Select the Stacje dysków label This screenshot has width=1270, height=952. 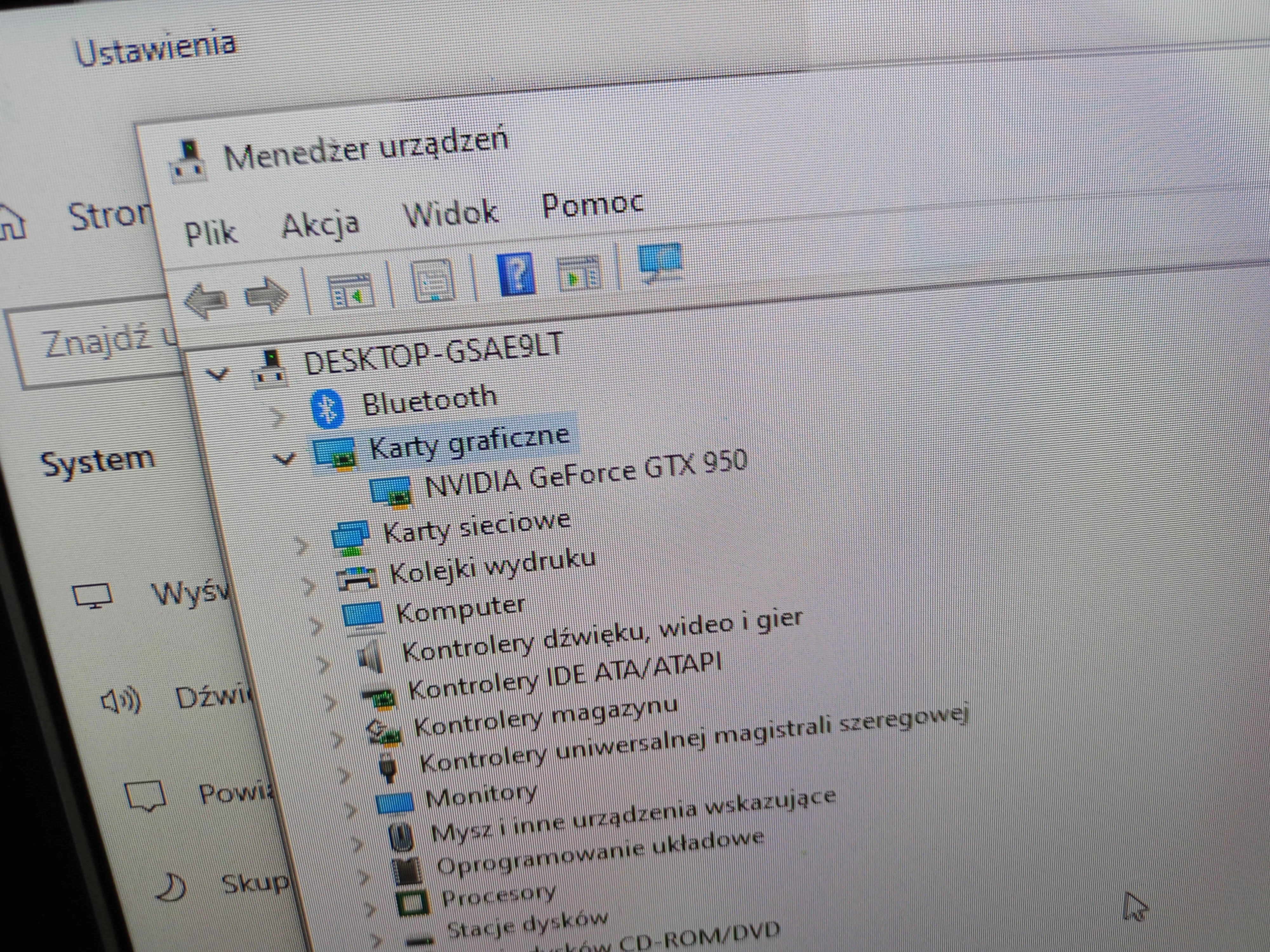[527, 926]
